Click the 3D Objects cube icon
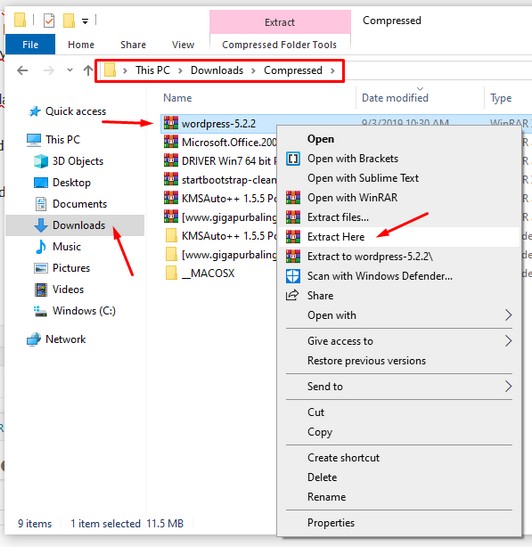The width and height of the screenshot is (532, 547). pos(41,161)
